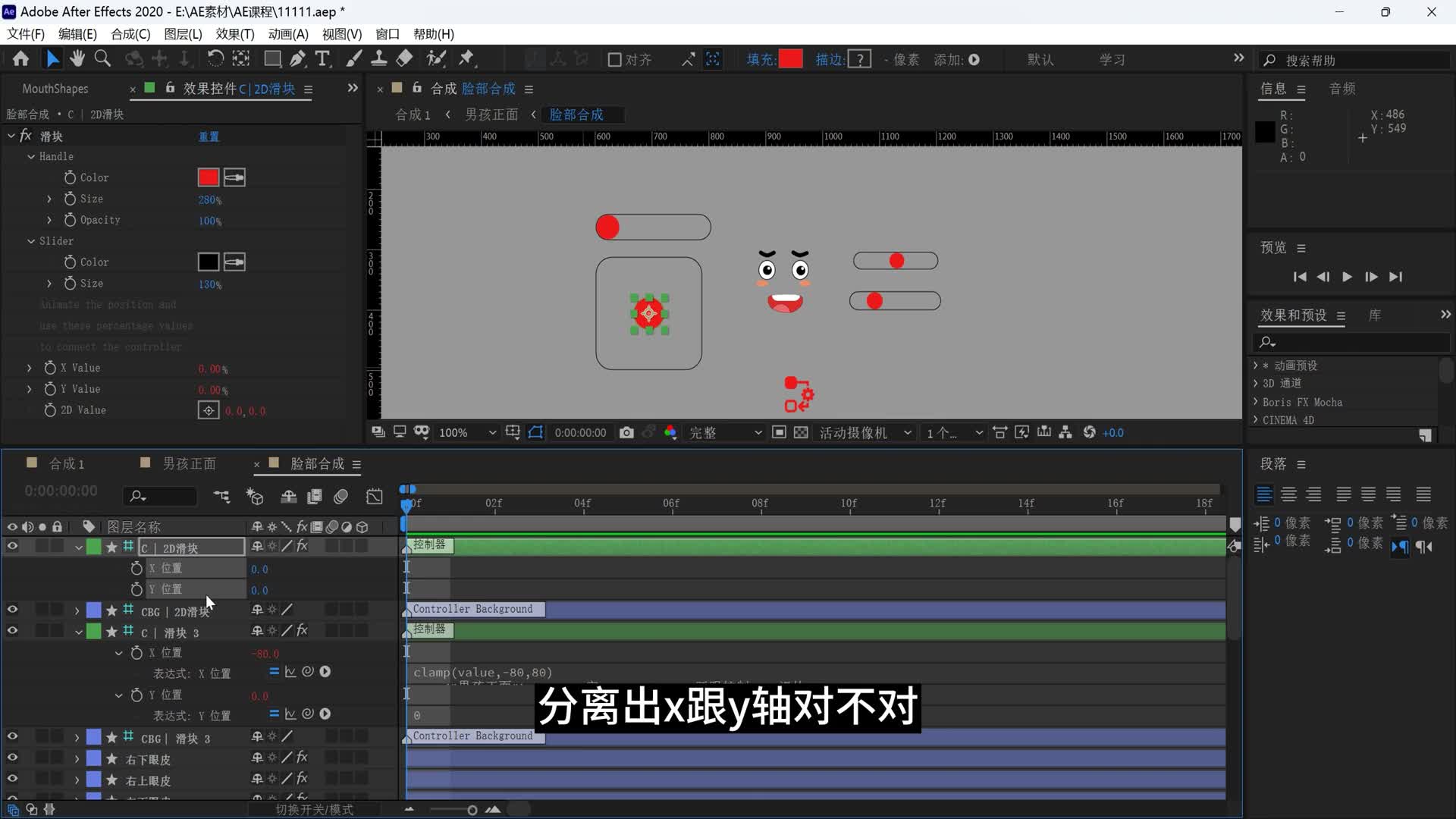Open the red Handle Color swatch
Screen dimensions: 1456x819
[x=208, y=177]
